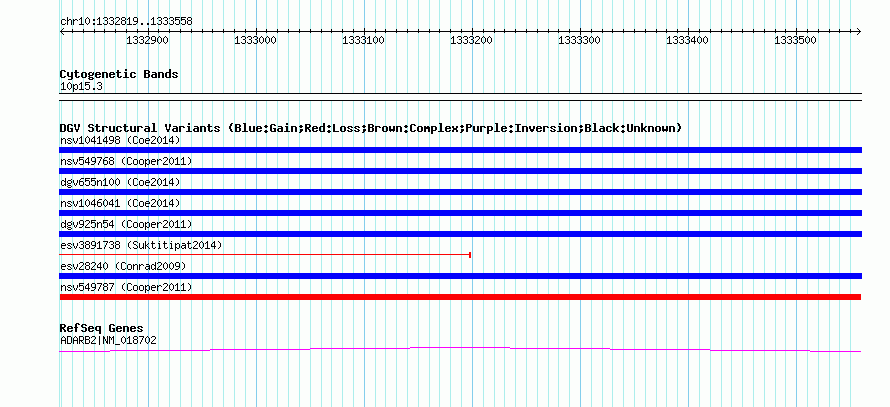
Task: Click the thin red loss line of esv3891738
Action: tap(265, 255)
